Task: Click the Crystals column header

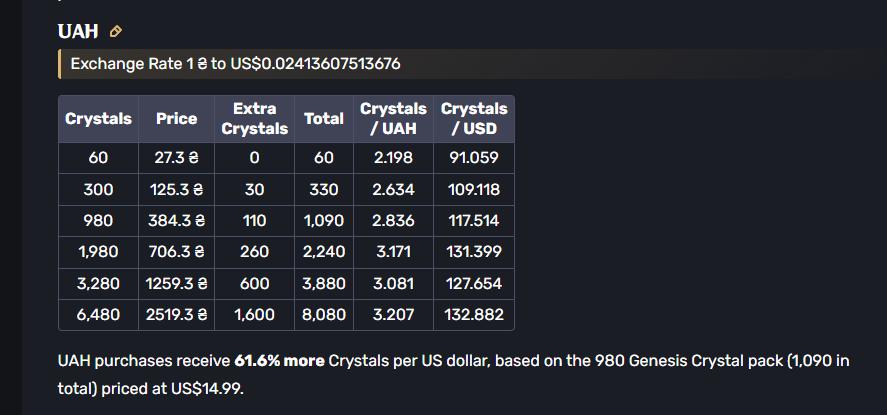Action: pyautogui.click(x=99, y=119)
